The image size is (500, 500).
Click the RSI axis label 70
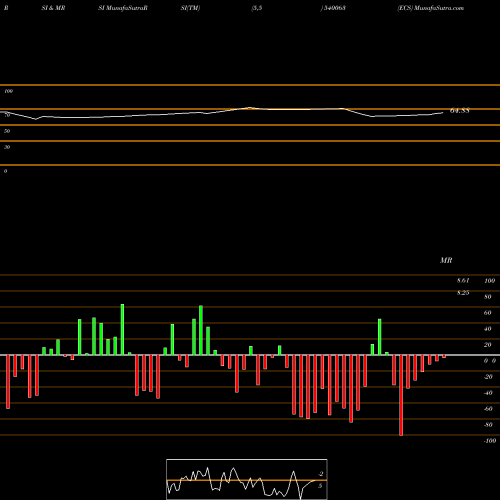click(7, 115)
